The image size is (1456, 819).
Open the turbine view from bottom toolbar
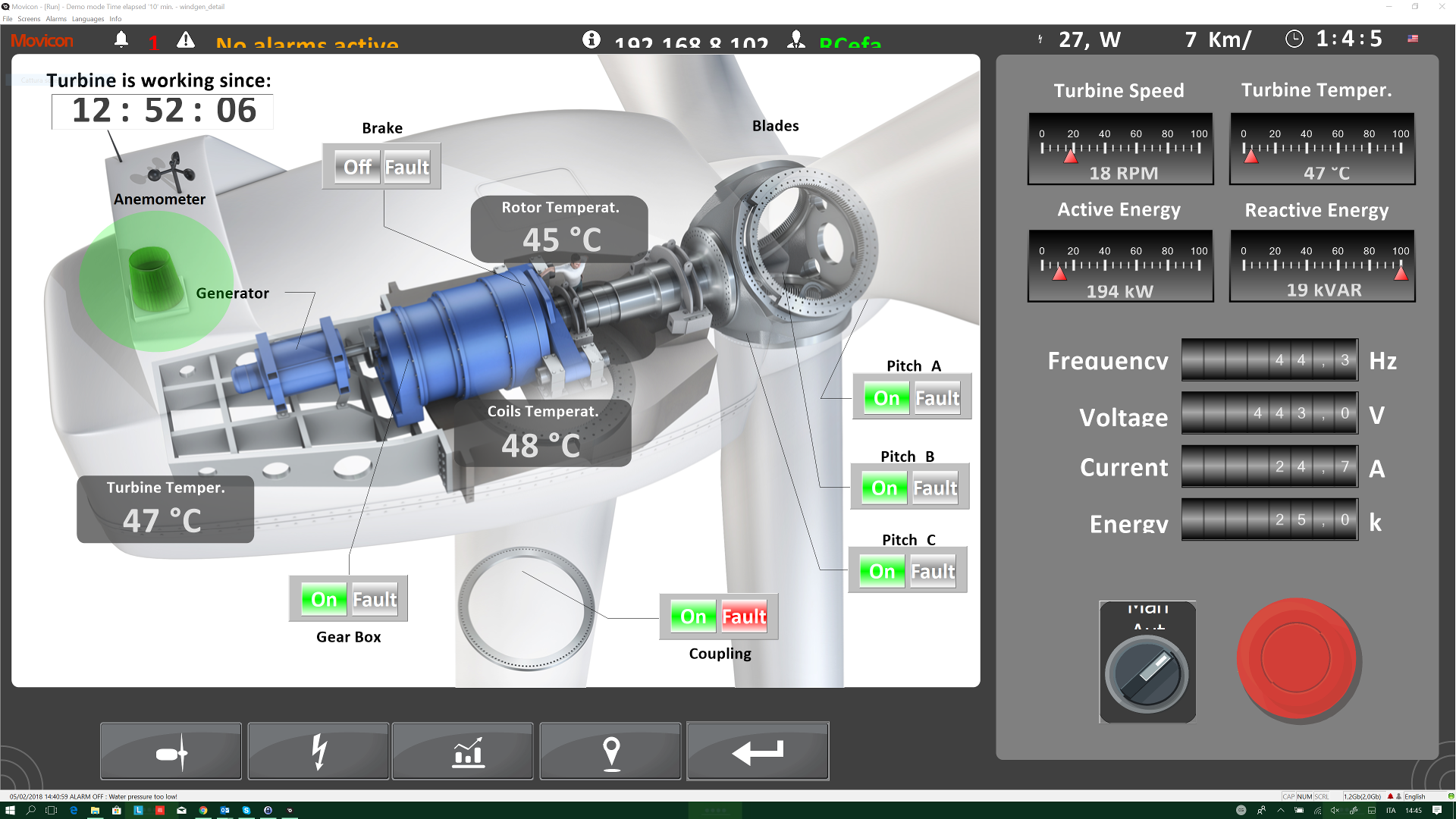171,752
